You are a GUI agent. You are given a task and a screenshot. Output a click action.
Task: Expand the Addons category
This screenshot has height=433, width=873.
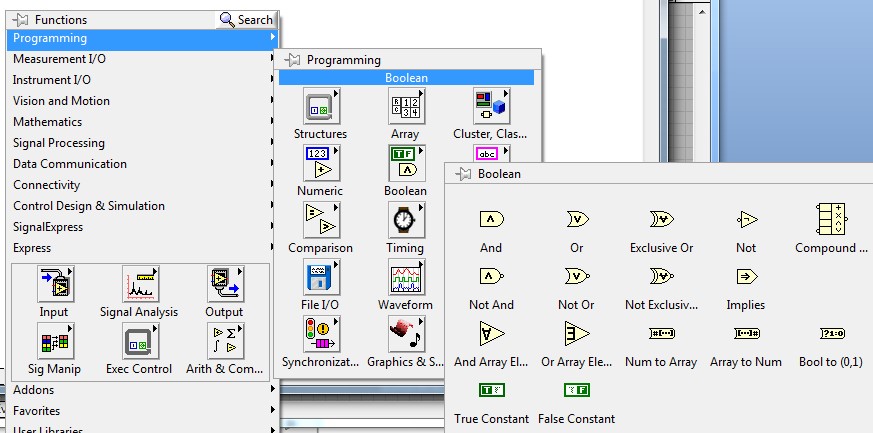point(143,390)
